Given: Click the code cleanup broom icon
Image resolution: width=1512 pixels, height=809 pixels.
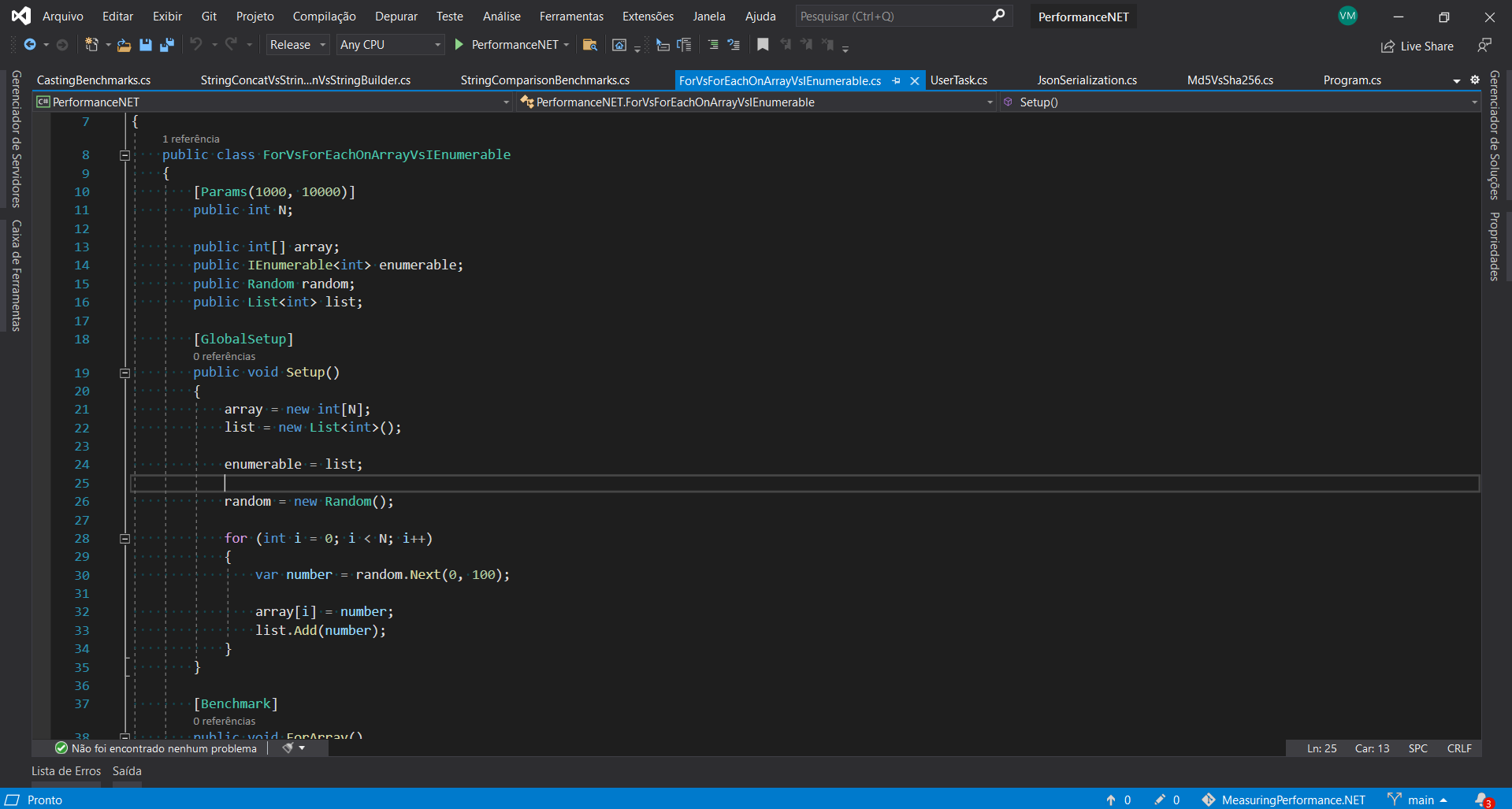Looking at the screenshot, I should [288, 748].
